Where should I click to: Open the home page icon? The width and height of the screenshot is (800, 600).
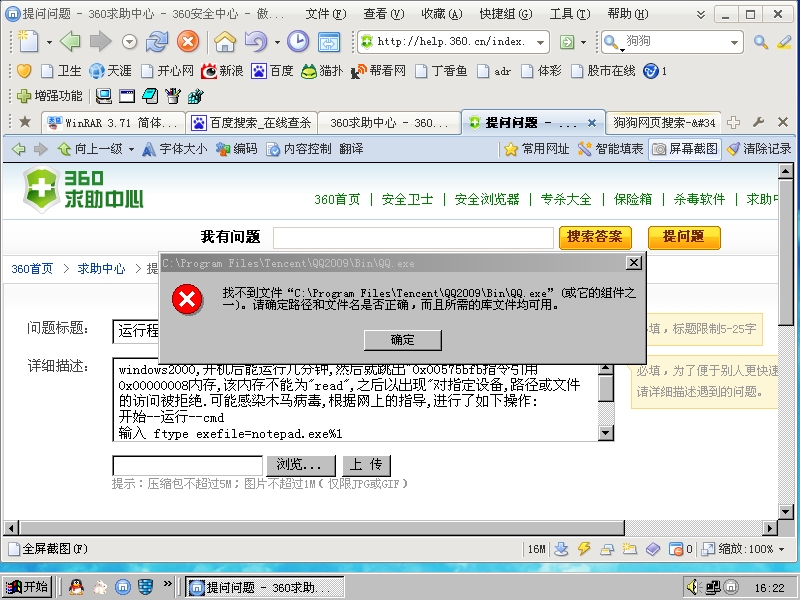click(x=225, y=42)
